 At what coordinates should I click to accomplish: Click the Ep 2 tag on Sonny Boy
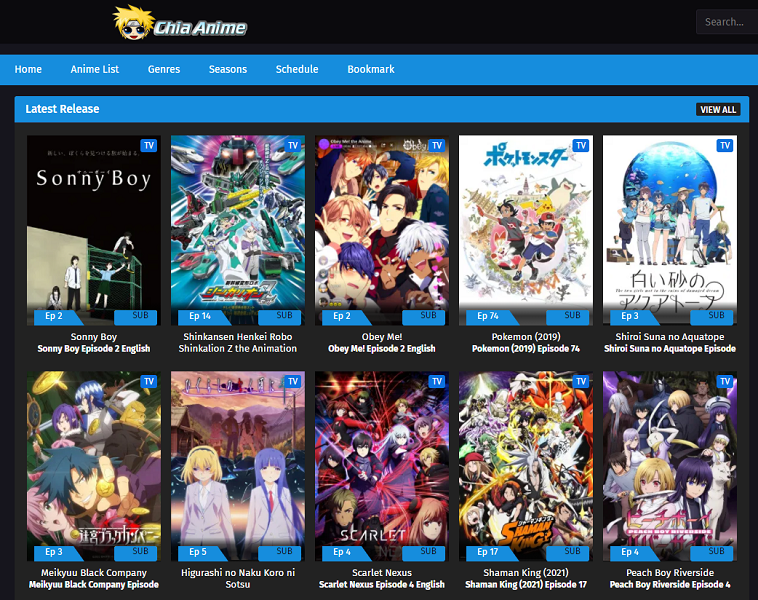58,317
